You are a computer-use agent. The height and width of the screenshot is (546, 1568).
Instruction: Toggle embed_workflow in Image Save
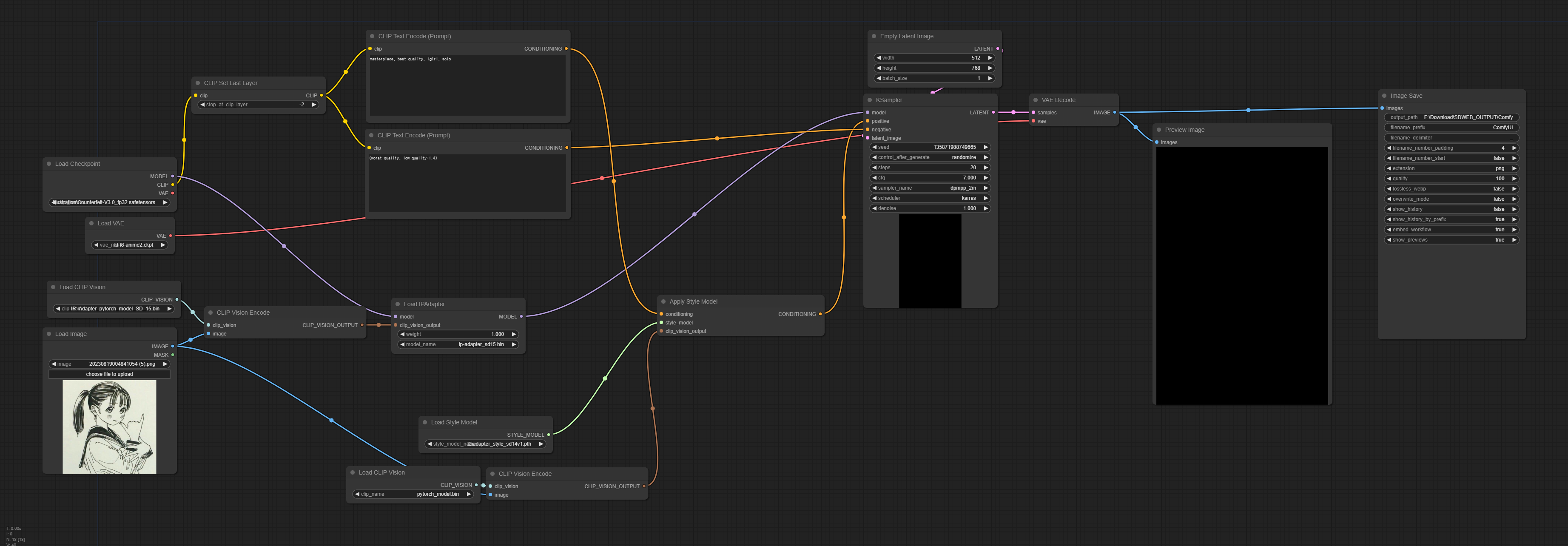pos(1451,230)
